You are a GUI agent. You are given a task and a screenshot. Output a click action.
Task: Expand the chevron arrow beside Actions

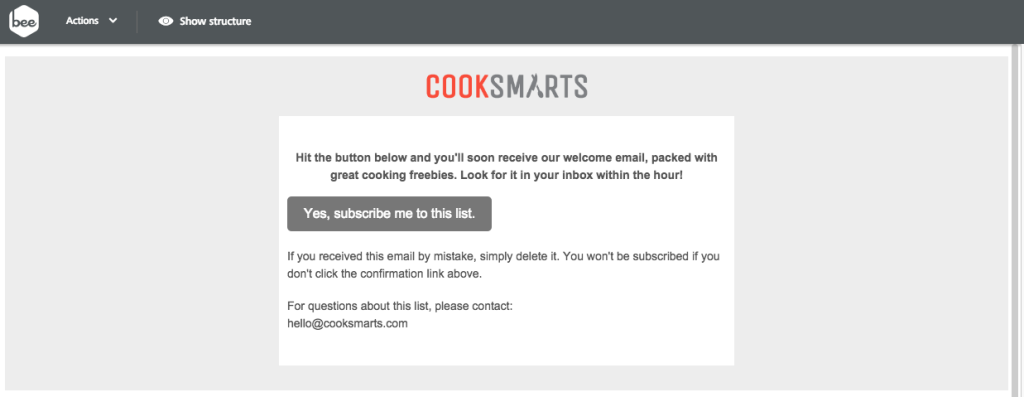(x=113, y=21)
